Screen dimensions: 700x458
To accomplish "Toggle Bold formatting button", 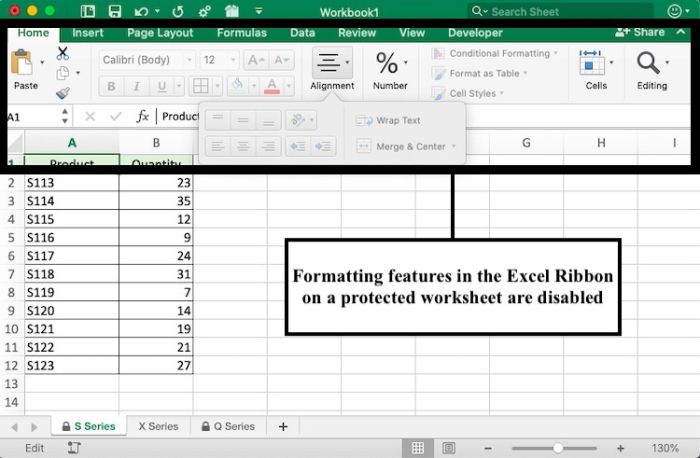I will [111, 86].
